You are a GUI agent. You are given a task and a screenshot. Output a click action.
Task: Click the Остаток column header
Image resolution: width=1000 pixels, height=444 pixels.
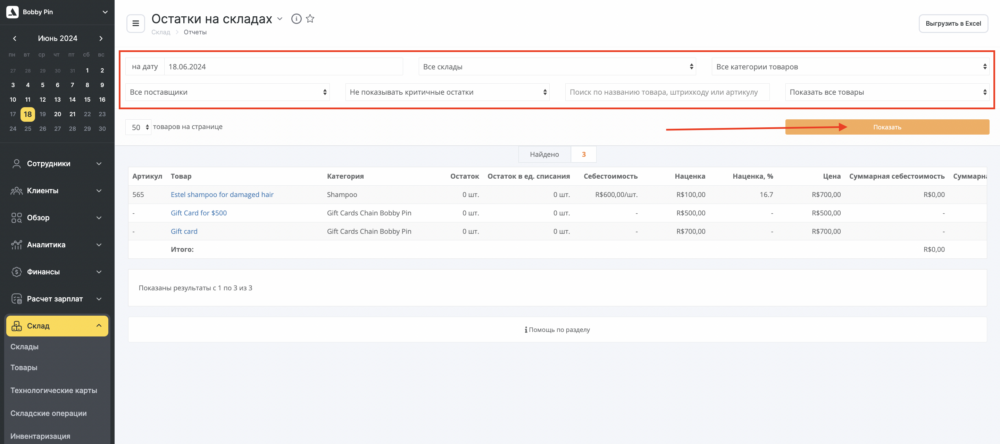coord(464,176)
